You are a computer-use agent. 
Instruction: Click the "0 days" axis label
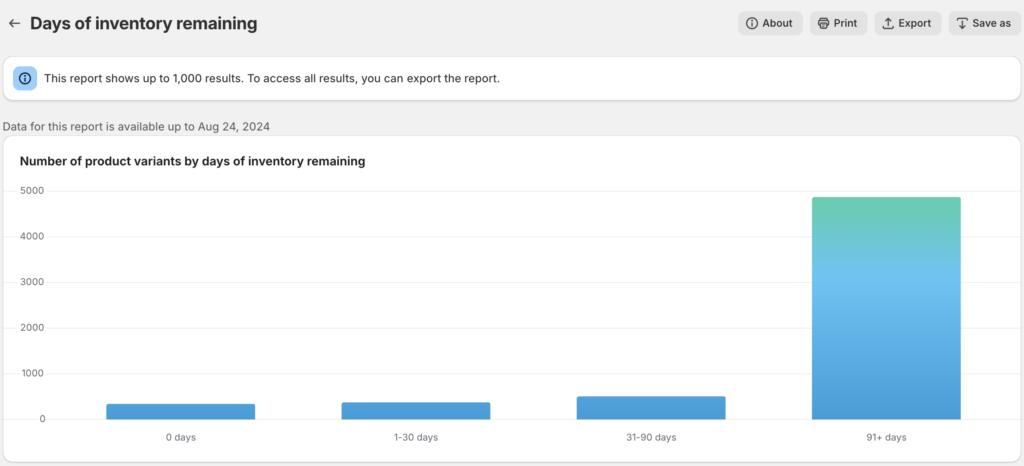click(181, 437)
